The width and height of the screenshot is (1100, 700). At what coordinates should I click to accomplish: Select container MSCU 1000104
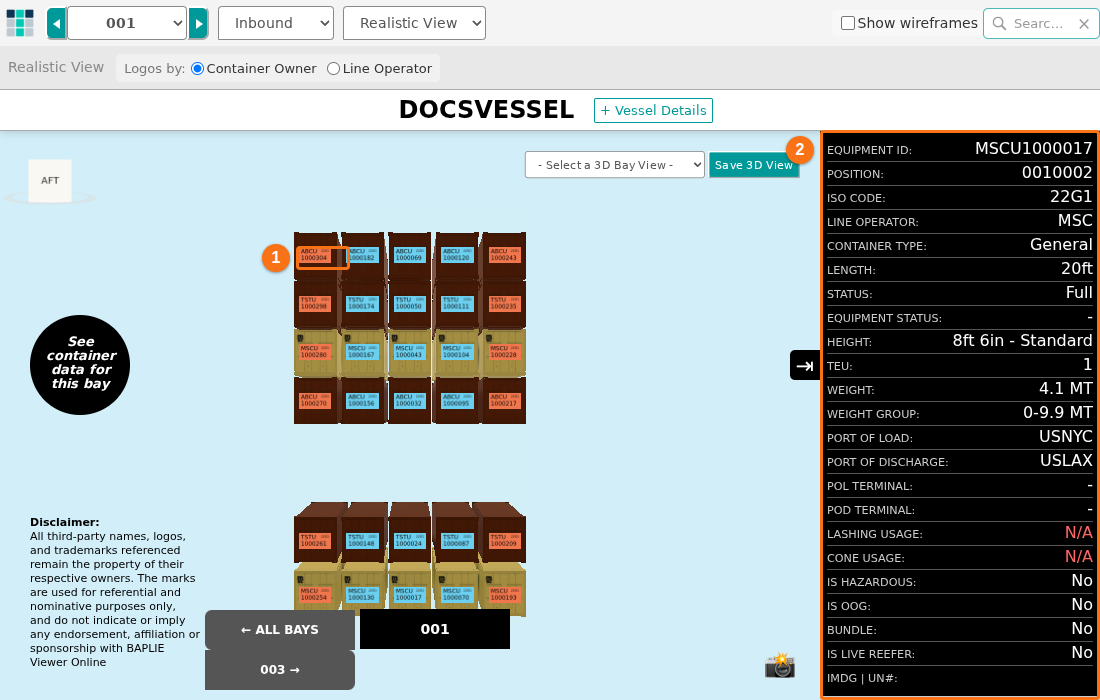pos(456,351)
